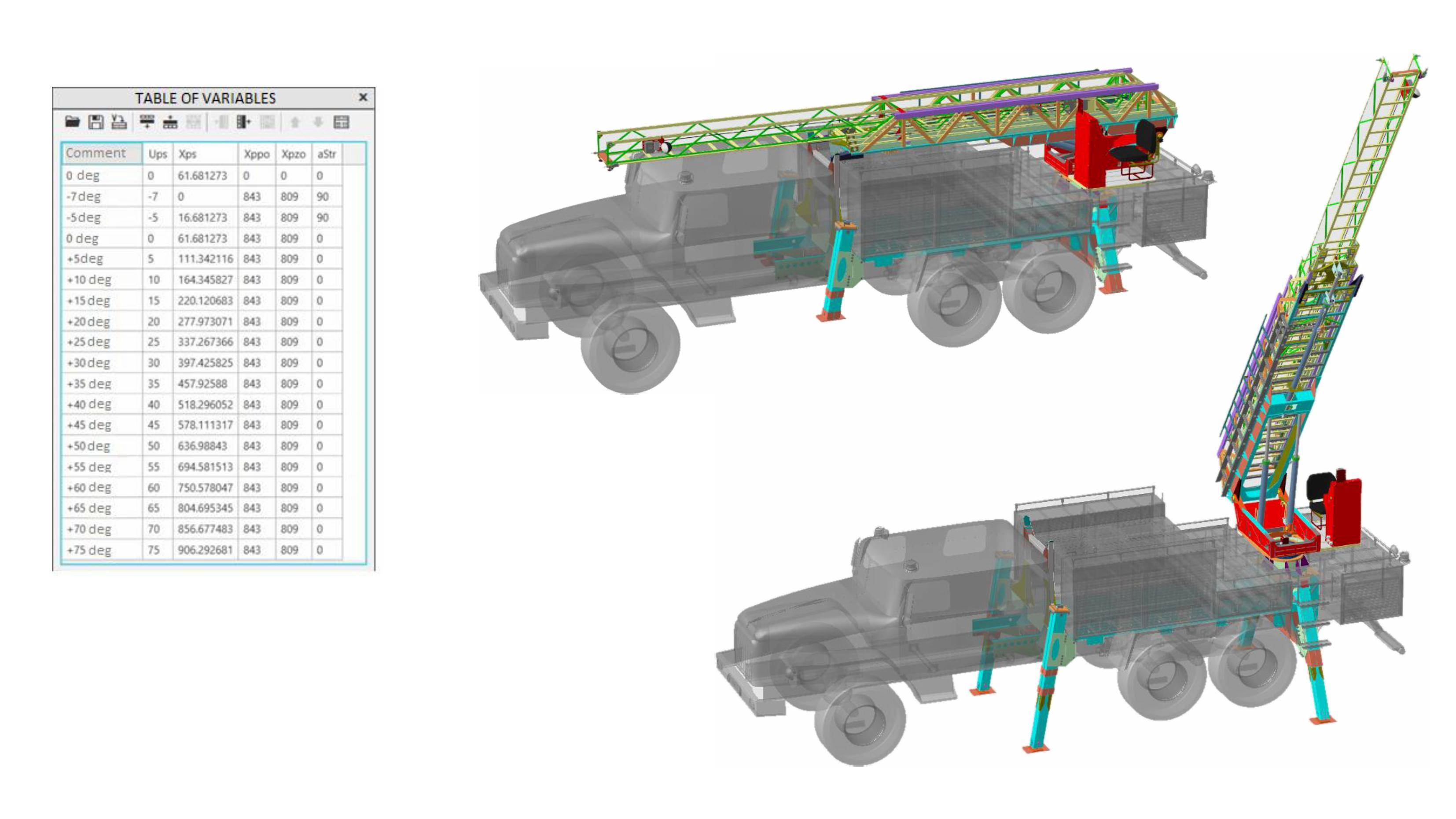Click the Xps cell 16.681273

[x=205, y=217]
